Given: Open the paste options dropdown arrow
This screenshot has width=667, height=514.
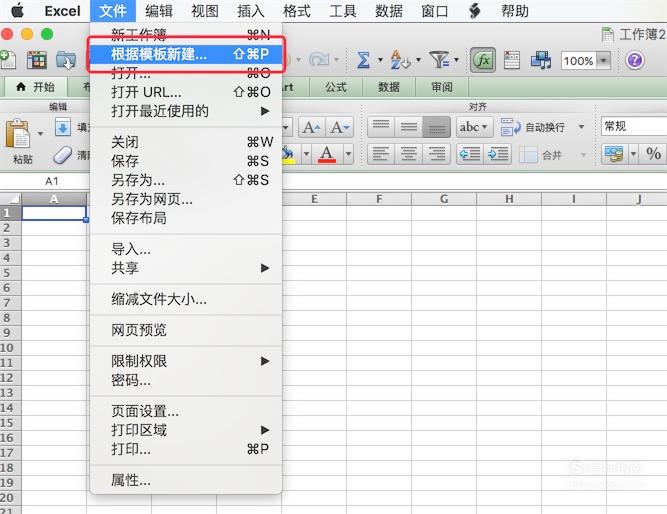Looking at the screenshot, I should [x=40, y=134].
